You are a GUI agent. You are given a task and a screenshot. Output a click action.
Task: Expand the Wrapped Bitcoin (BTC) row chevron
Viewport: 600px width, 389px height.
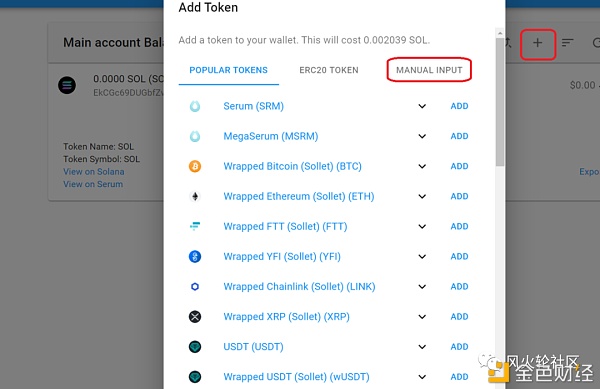(422, 166)
